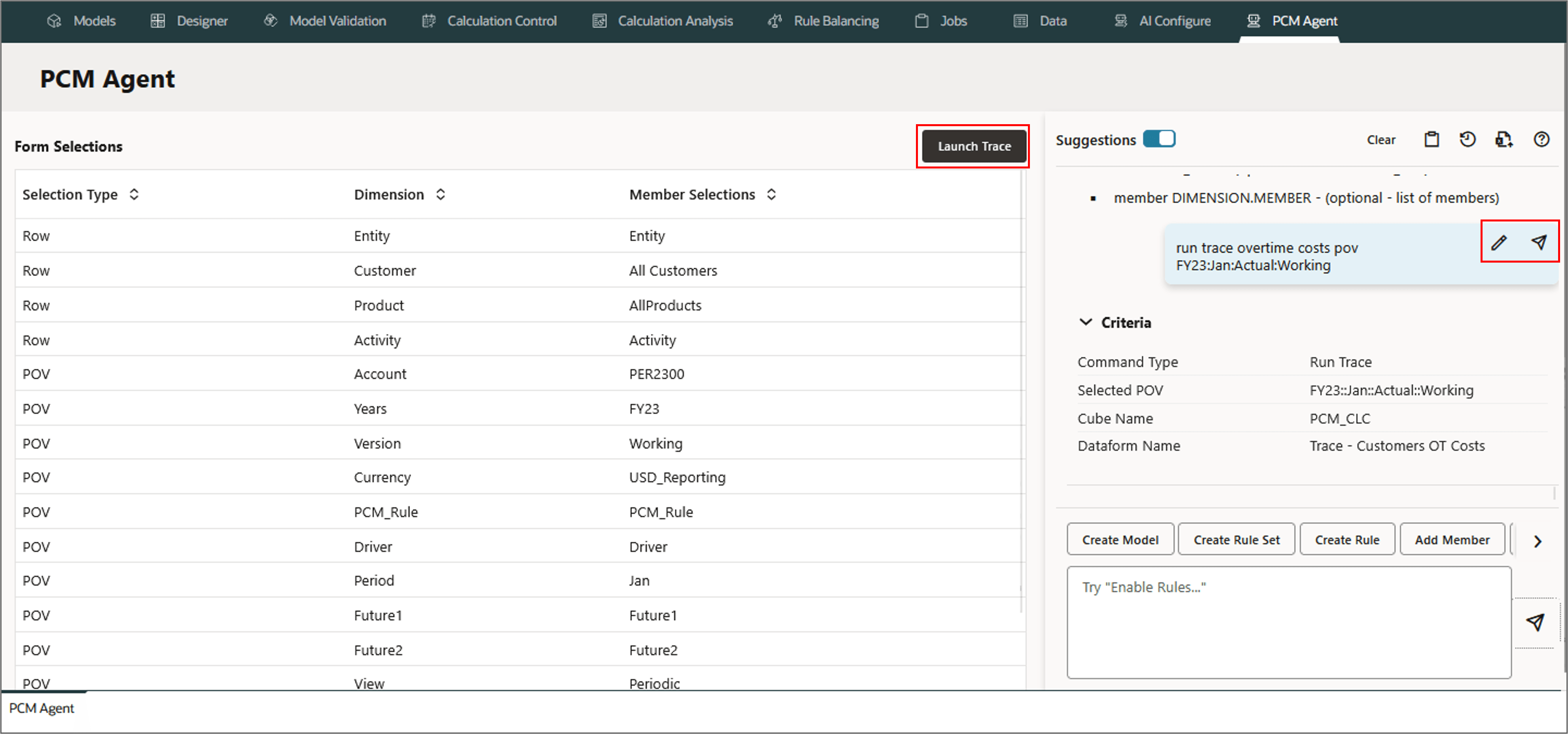Send the prompt with the paper plane icon

coord(1534,621)
